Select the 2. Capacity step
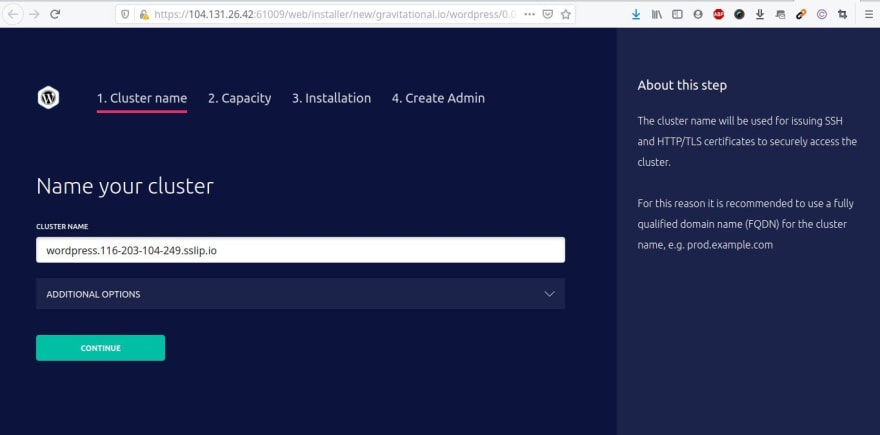The height and width of the screenshot is (435, 880). [x=240, y=98]
